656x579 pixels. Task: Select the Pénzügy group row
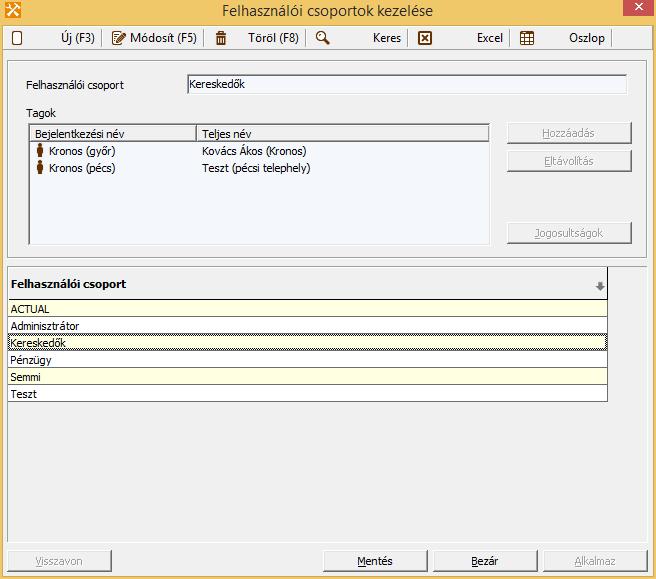click(x=308, y=360)
